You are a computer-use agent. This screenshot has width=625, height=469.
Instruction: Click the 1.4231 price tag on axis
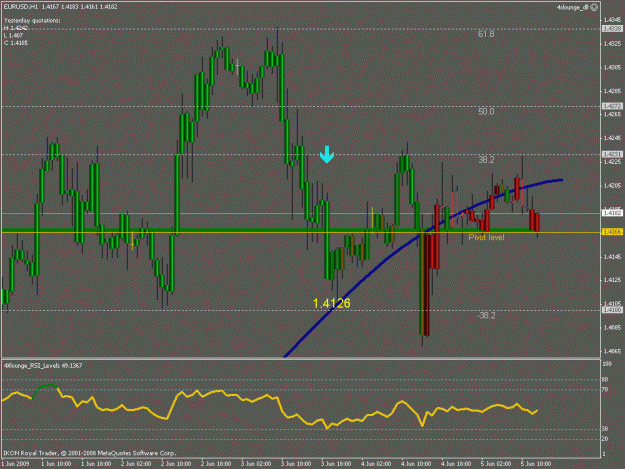pyautogui.click(x=612, y=154)
